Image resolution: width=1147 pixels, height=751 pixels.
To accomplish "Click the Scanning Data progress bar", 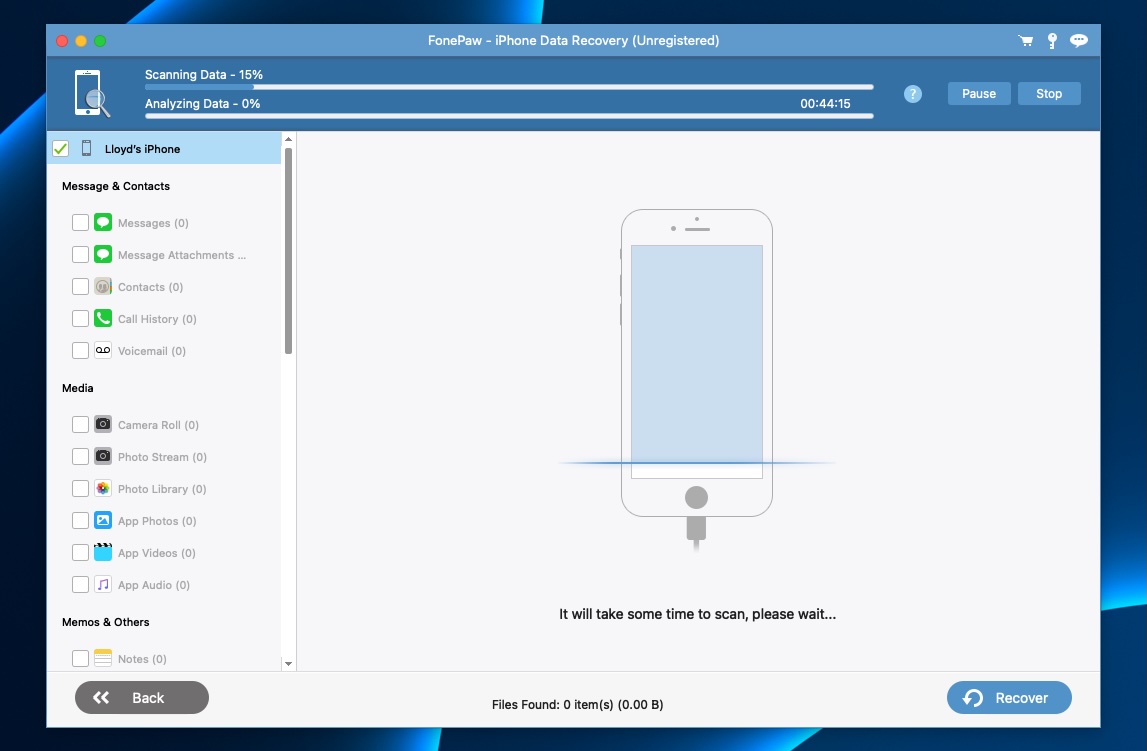I will tap(509, 87).
